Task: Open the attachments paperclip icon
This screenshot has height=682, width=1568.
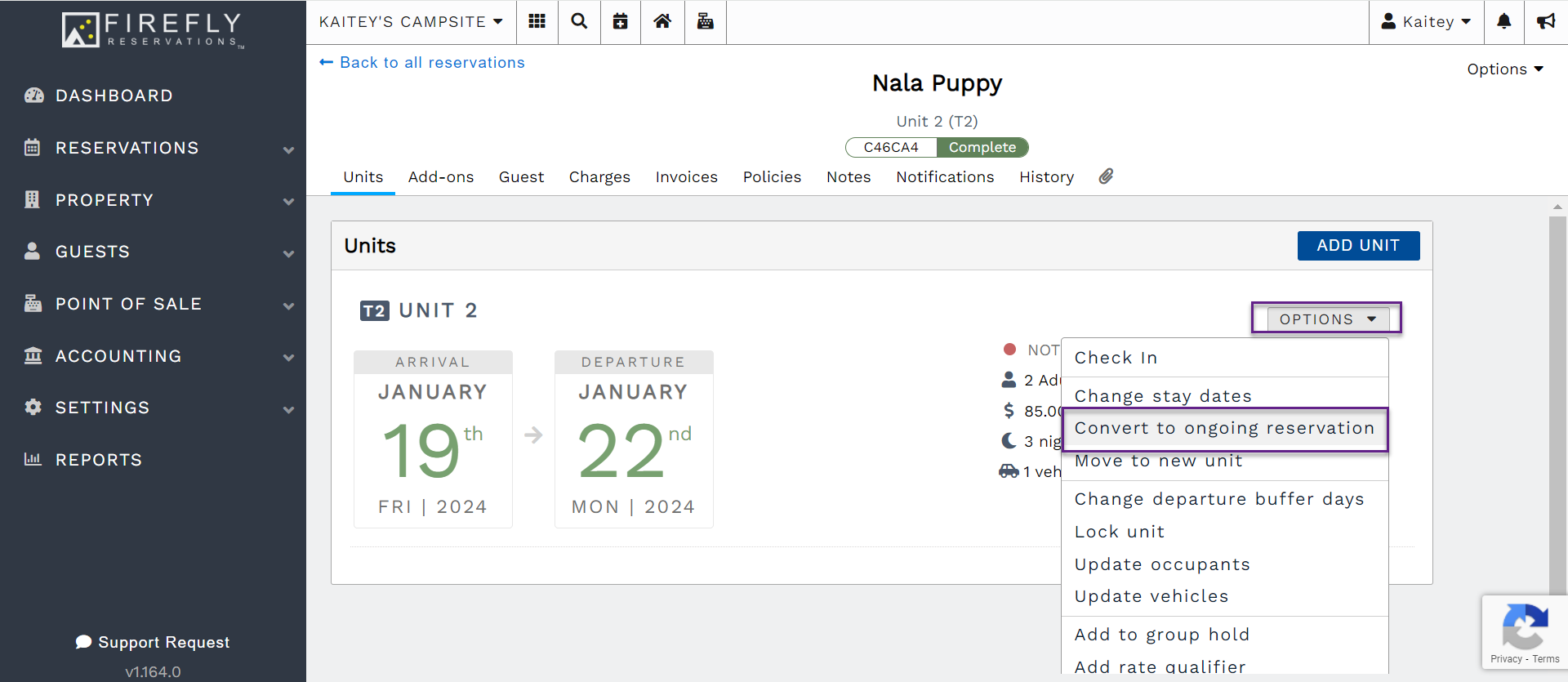Action: point(1106,176)
